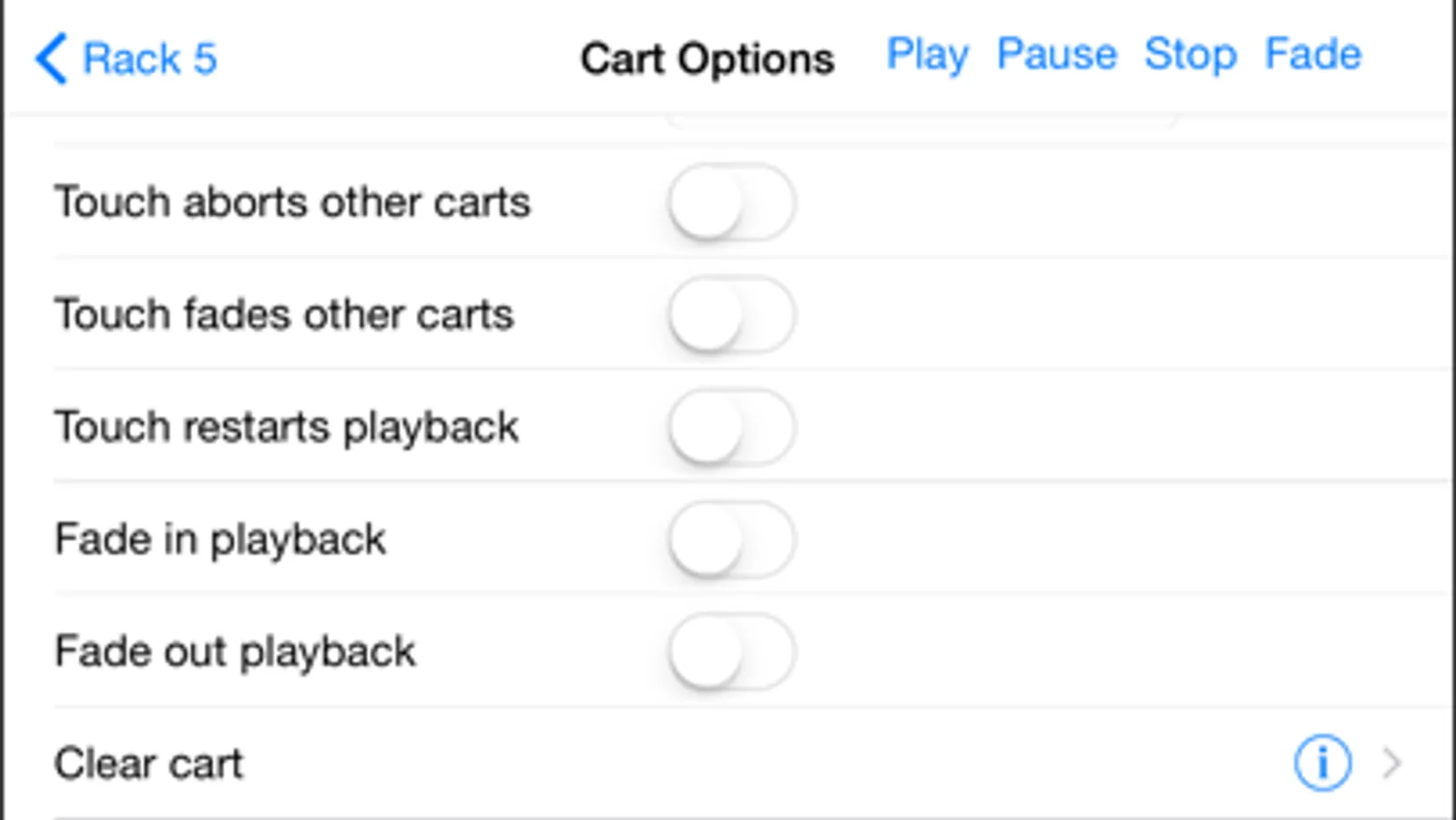The width and height of the screenshot is (1456, 820).
Task: Click the "Fade out playback" label text
Action: coord(235,652)
